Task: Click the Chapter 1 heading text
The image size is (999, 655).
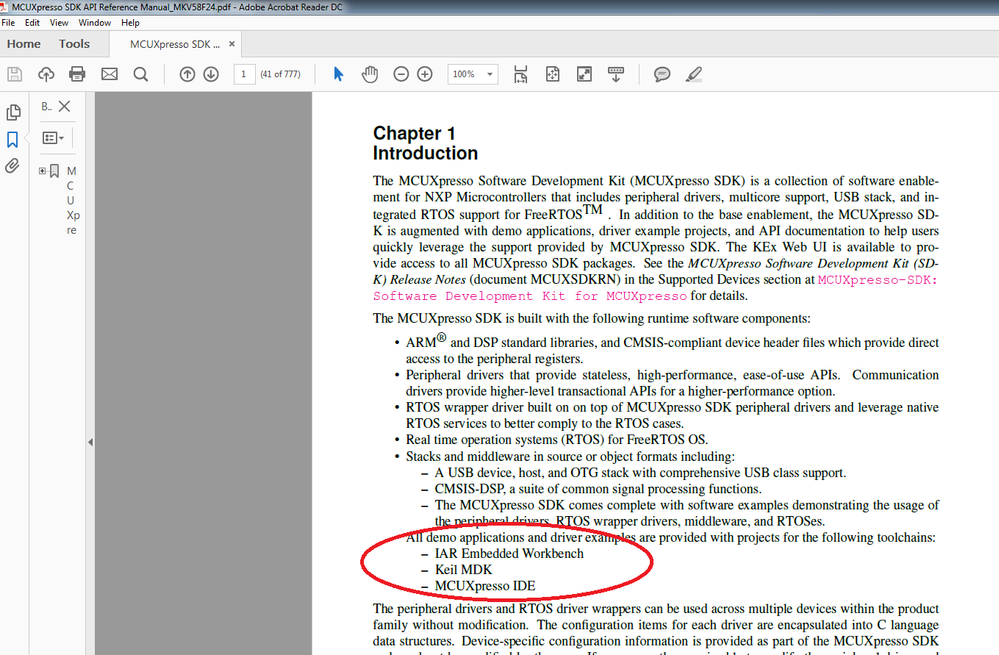Action: tap(414, 133)
